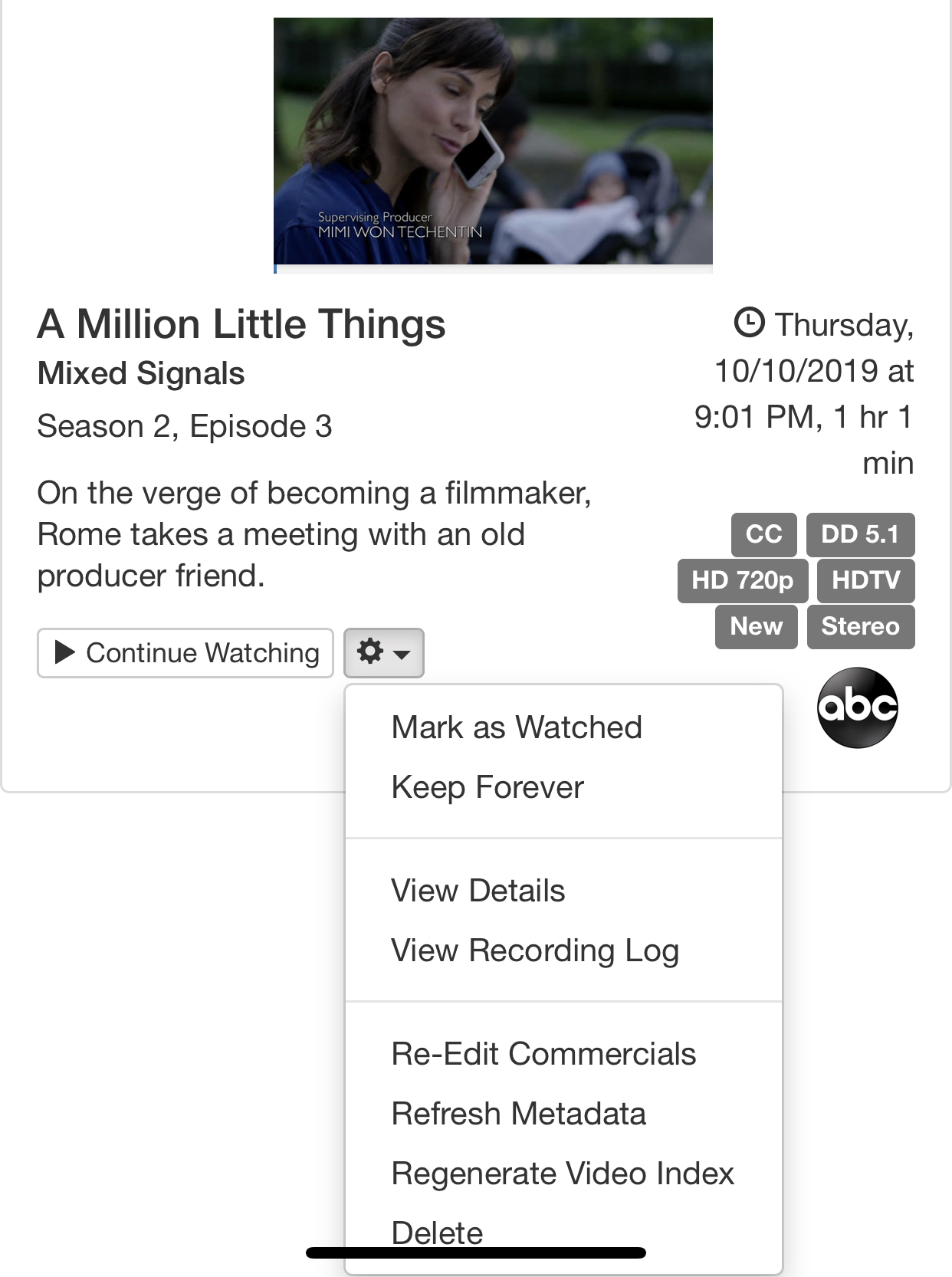Select Re-Edit Commercials option
Image resolution: width=952 pixels, height=1277 pixels.
pos(543,1054)
